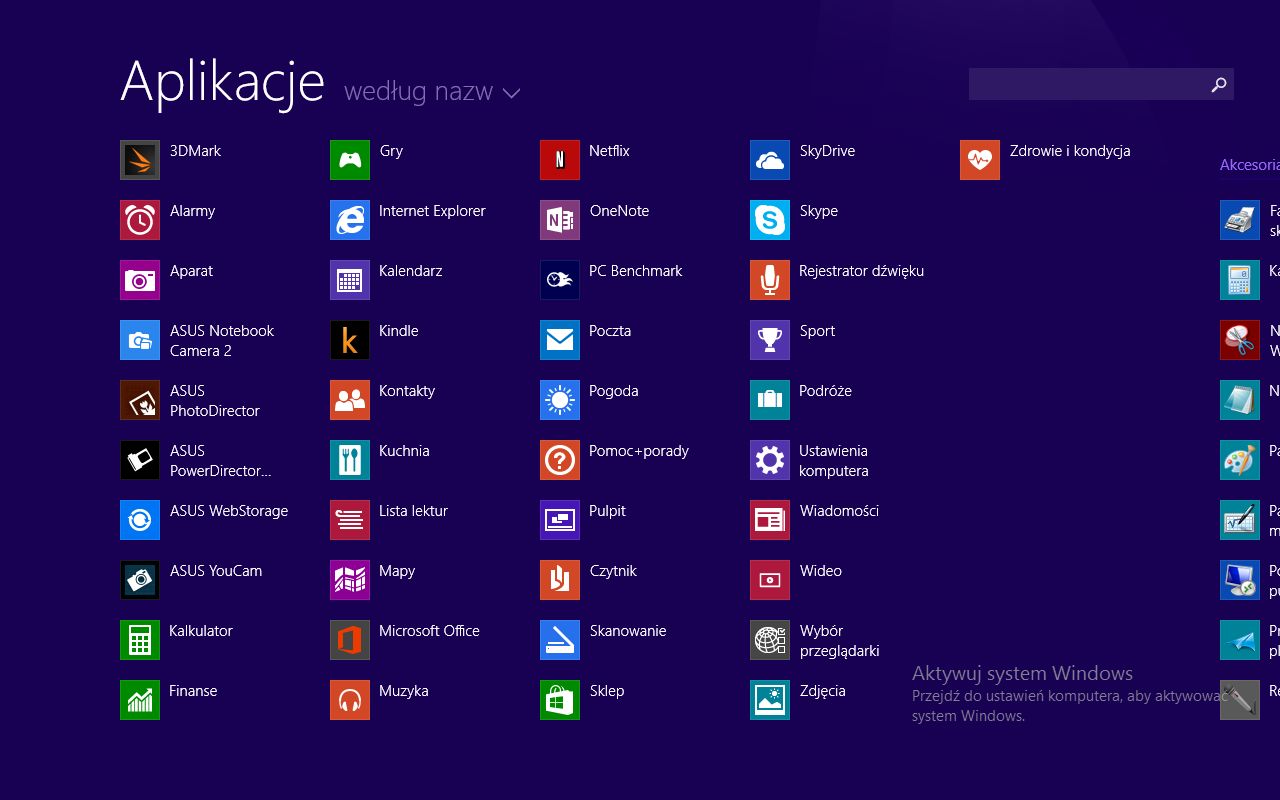Open the Finanse chart icon
The height and width of the screenshot is (800, 1280).
point(140,700)
